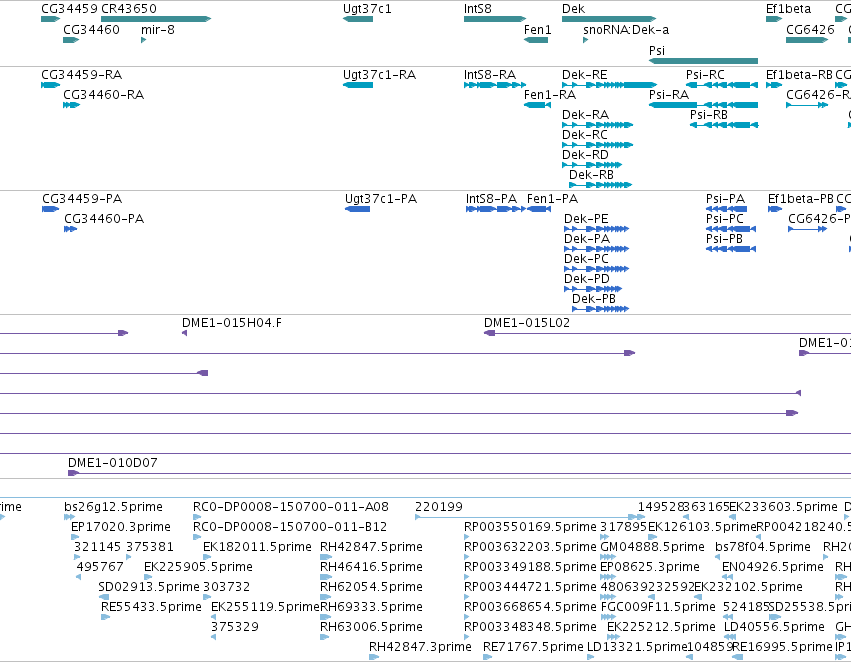Image resolution: width=851 pixels, height=662 pixels.
Task: Select the CG34459 gene feature
Action: coord(50,19)
